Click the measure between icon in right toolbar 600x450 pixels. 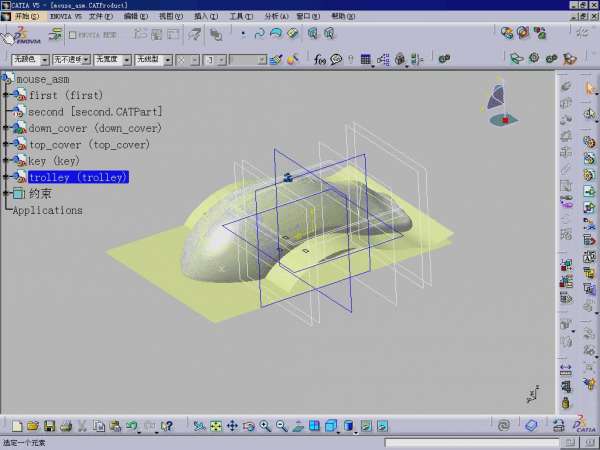pyautogui.click(x=566, y=370)
